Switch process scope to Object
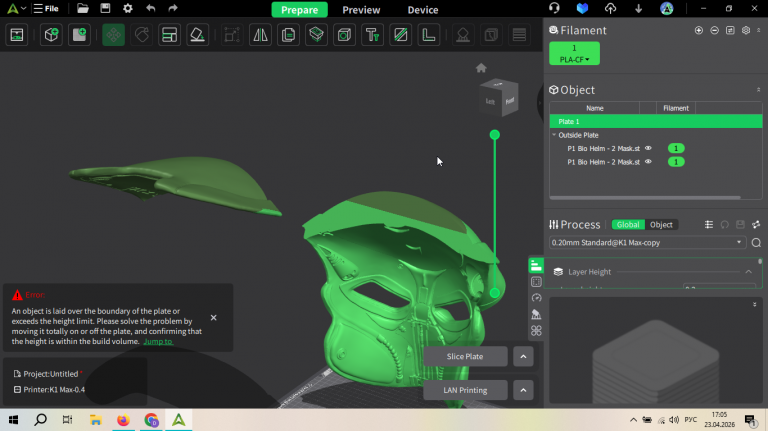The height and width of the screenshot is (431, 768). point(662,225)
